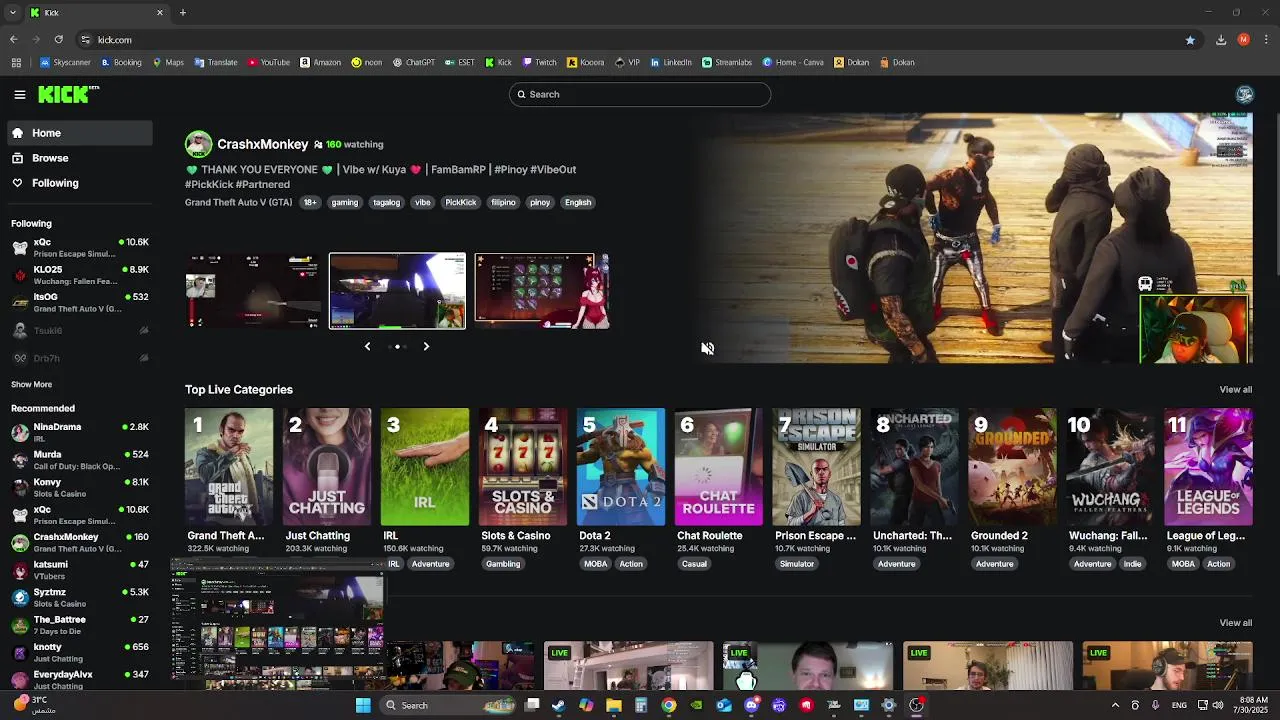This screenshot has width=1280, height=720.
Task: Select the first carousel stream thumbnail
Action: 253,291
